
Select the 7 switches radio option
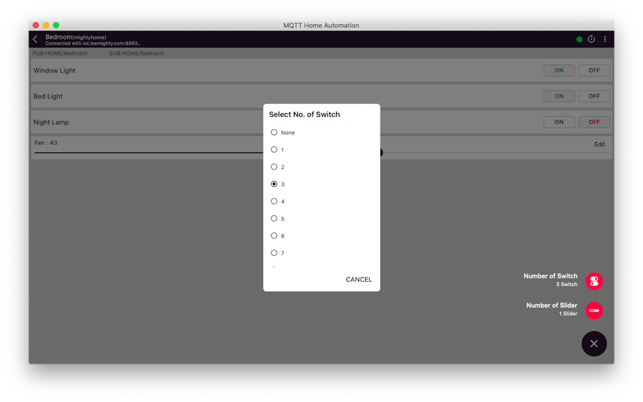274,253
